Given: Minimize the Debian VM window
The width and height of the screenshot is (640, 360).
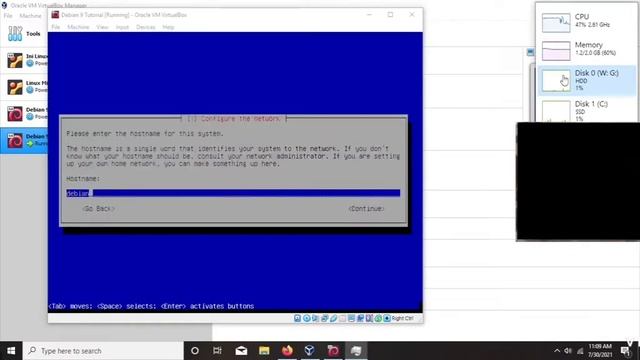Looking at the screenshot, I should pyautogui.click(x=369, y=15).
